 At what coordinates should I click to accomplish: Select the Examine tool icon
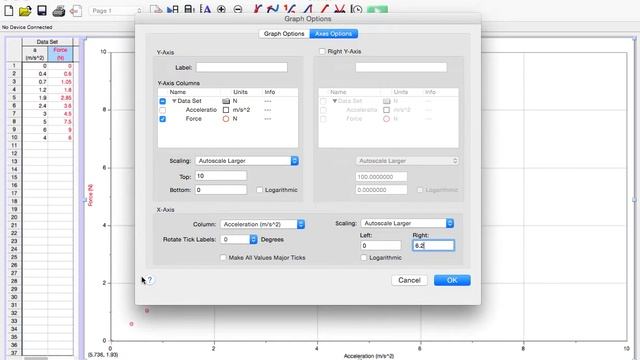(x=257, y=9)
